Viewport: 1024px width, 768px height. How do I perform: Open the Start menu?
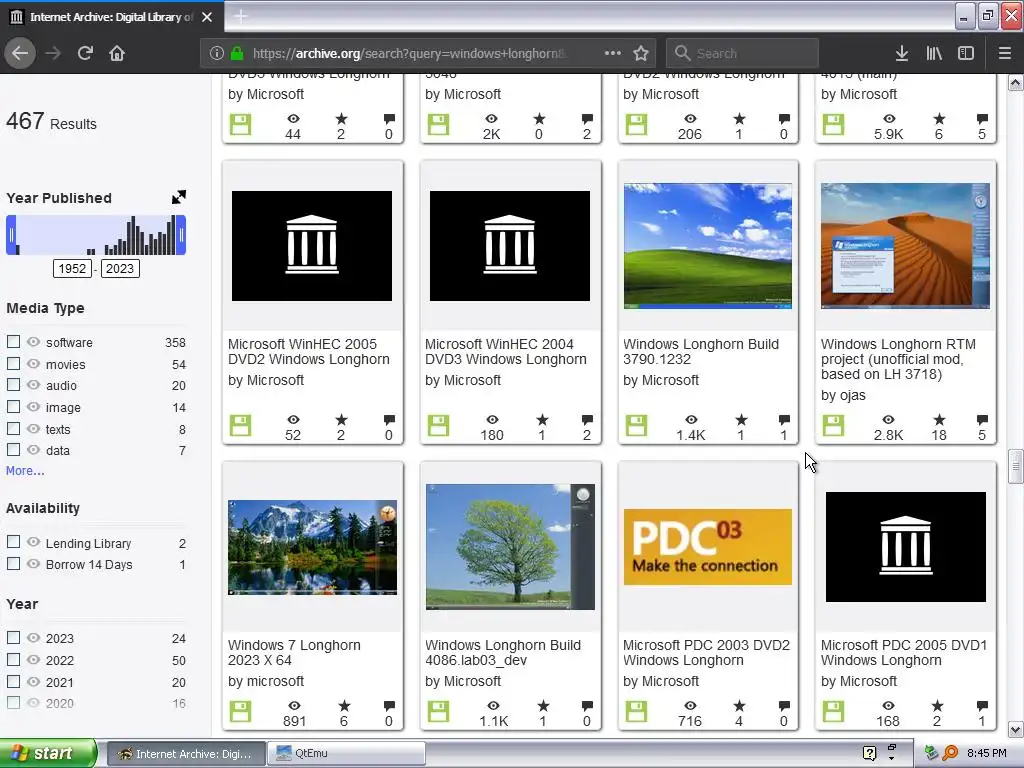point(48,753)
